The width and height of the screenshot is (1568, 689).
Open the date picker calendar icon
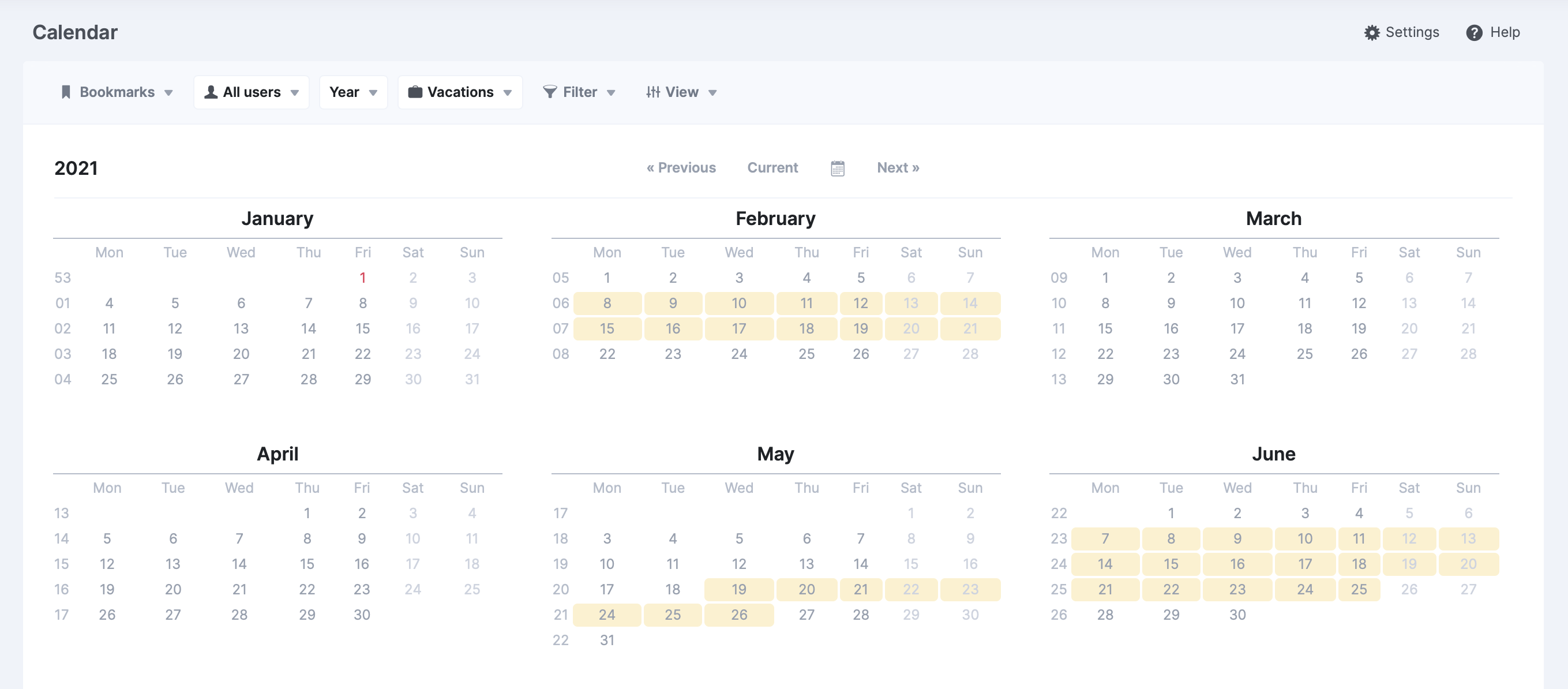(x=838, y=168)
